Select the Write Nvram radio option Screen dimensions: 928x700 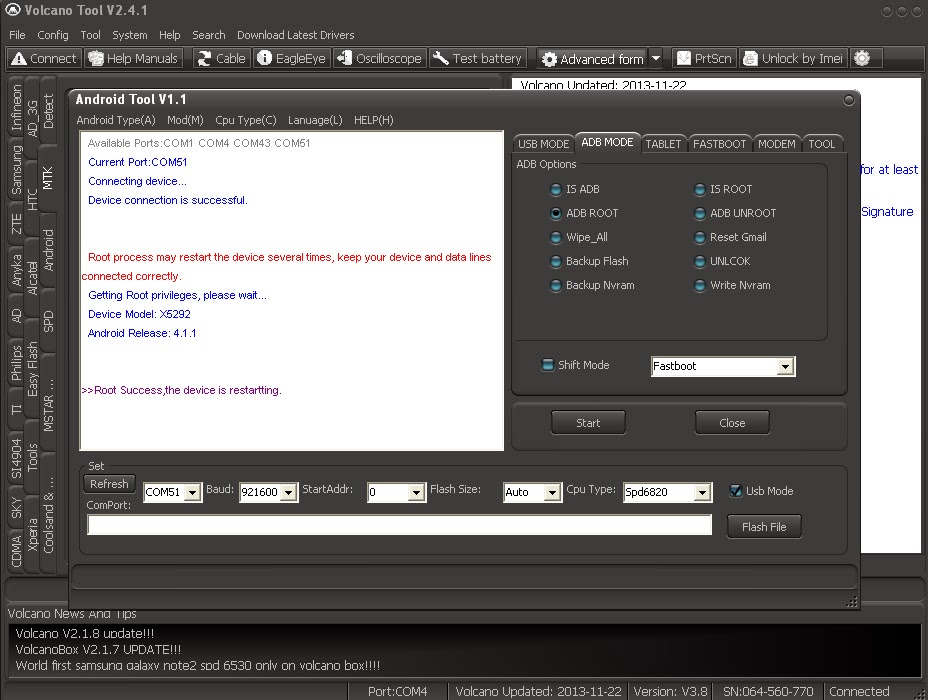pyautogui.click(x=700, y=285)
